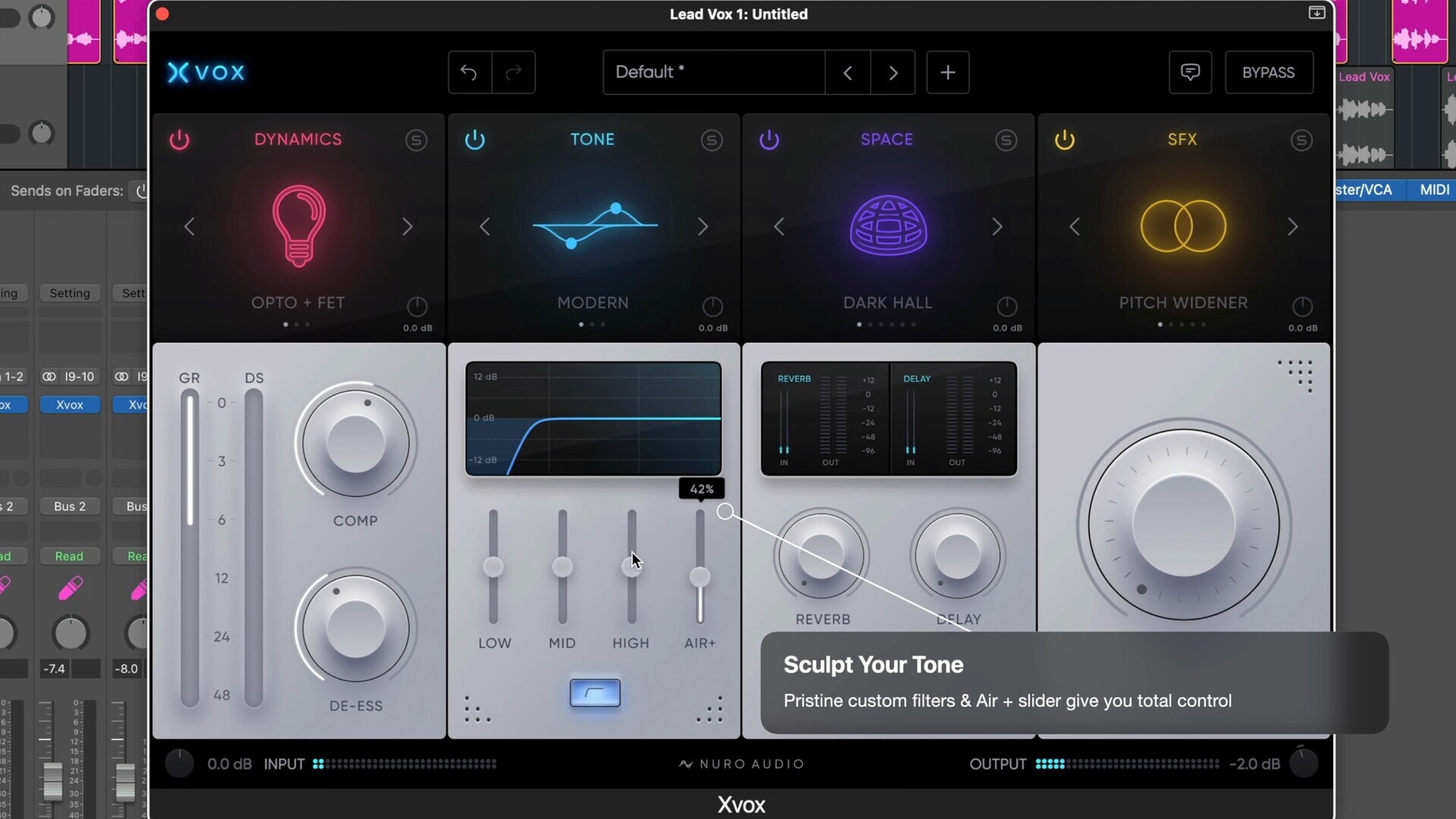1456x819 pixels.
Task: Toggle the BYPASS button
Action: pyautogui.click(x=1269, y=72)
